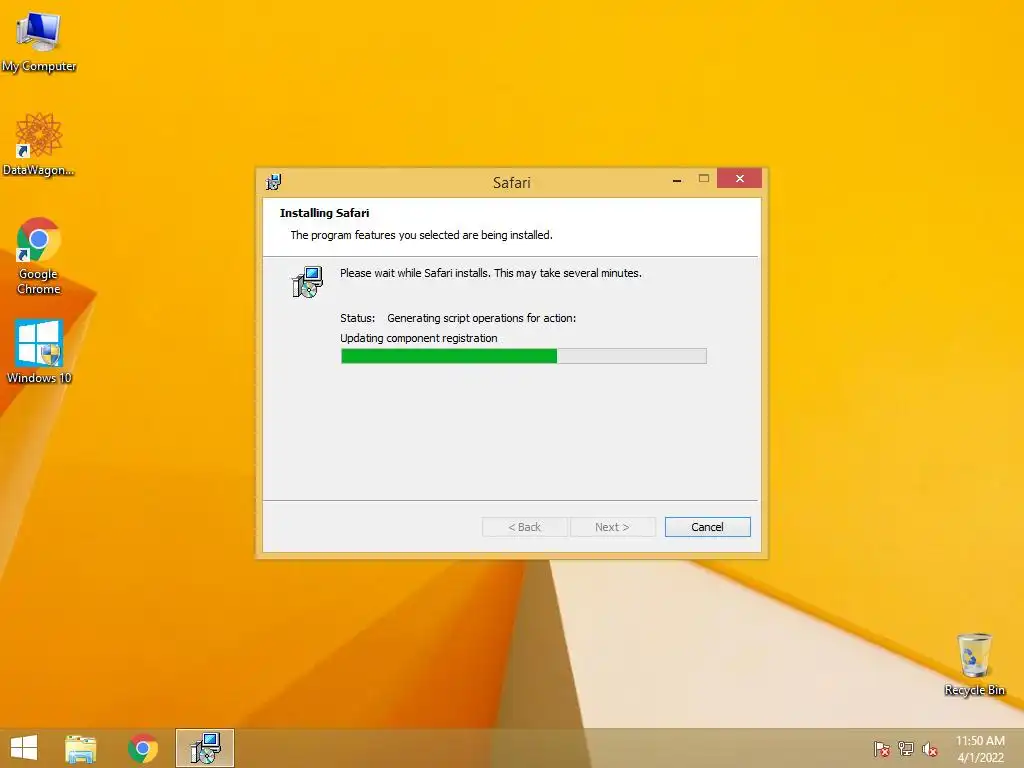Click "Generating script operations for action:" text
The height and width of the screenshot is (768, 1024).
481,318
